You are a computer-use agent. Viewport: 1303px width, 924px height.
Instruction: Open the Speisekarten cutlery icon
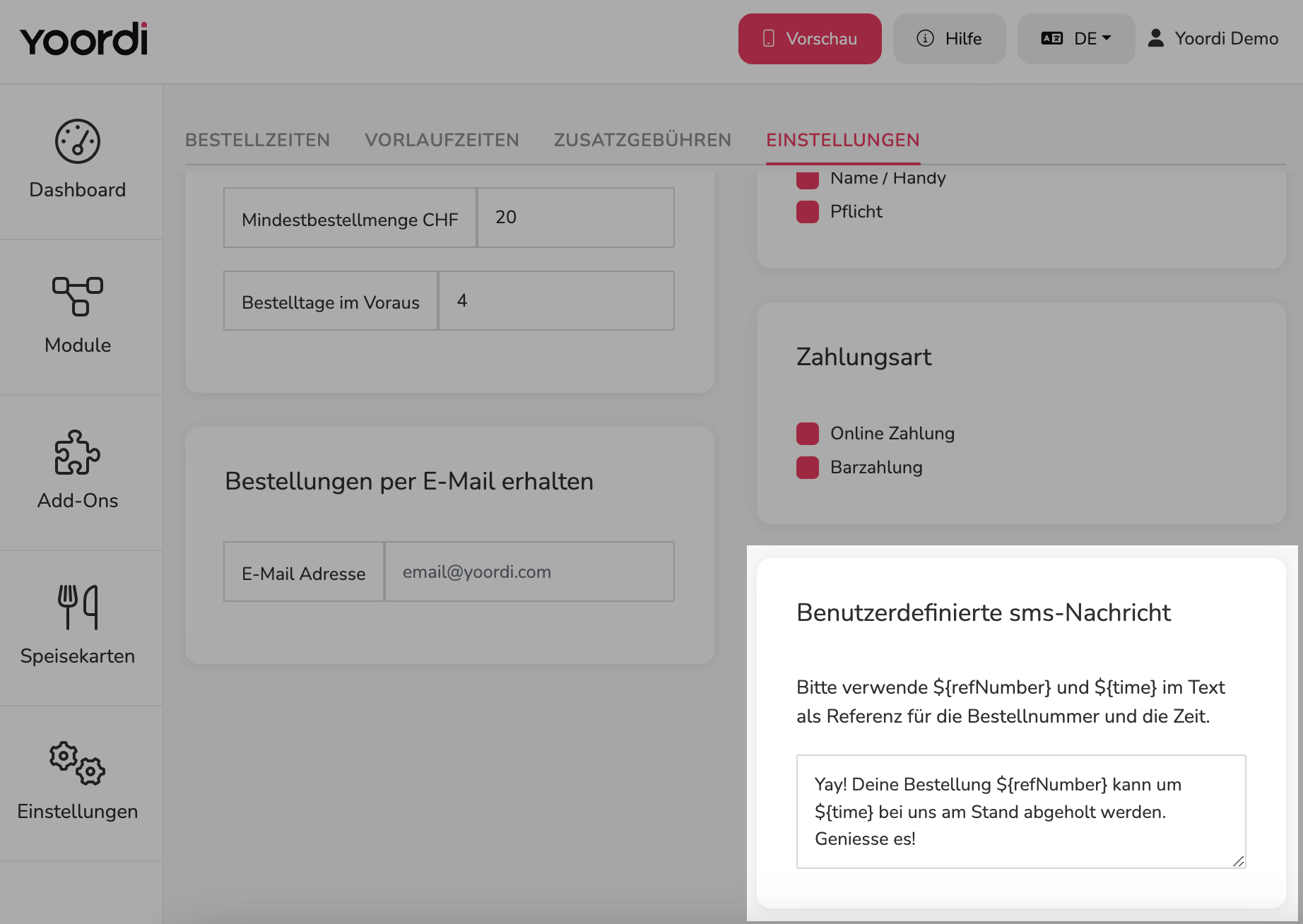click(78, 607)
